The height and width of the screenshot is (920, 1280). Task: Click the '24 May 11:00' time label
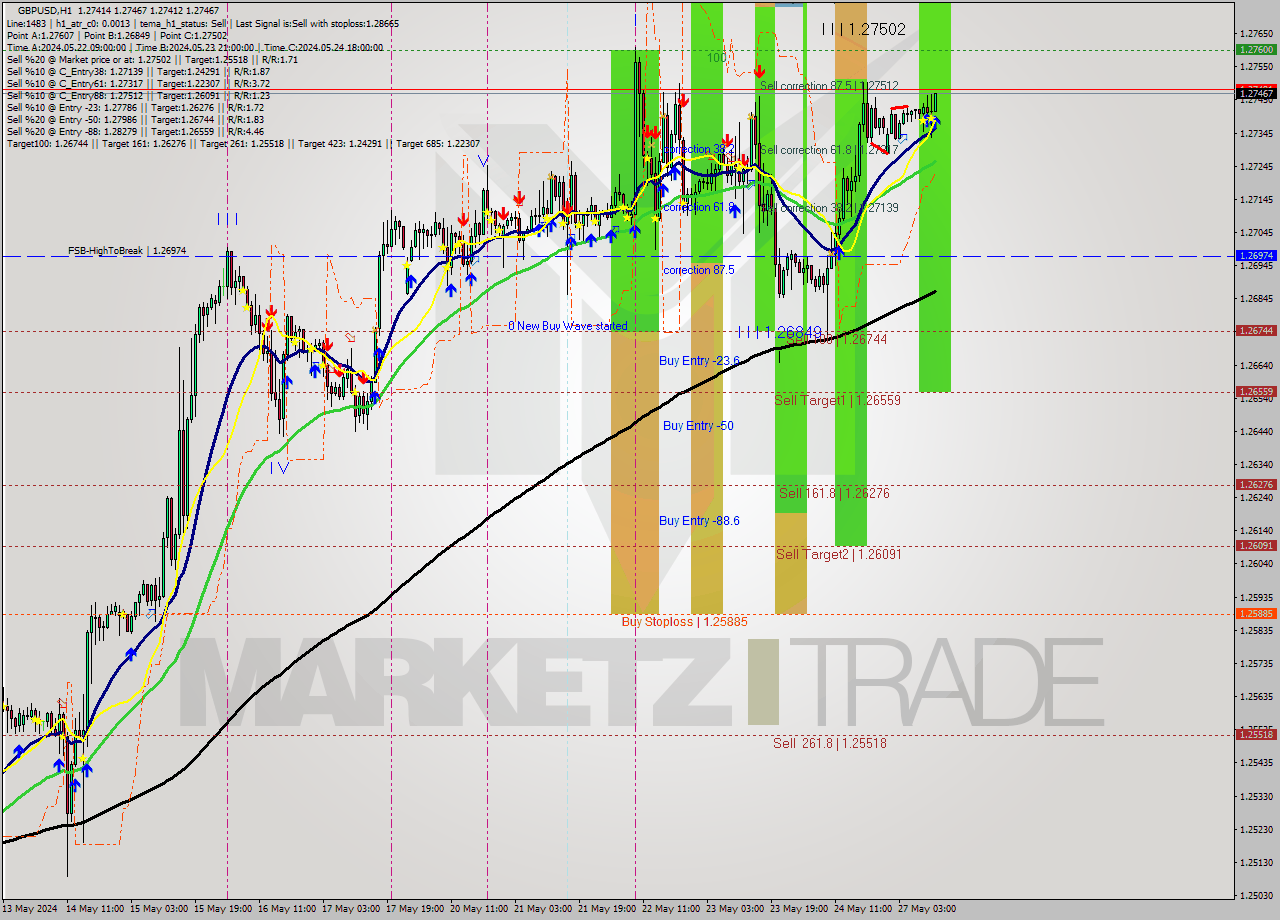click(x=863, y=909)
